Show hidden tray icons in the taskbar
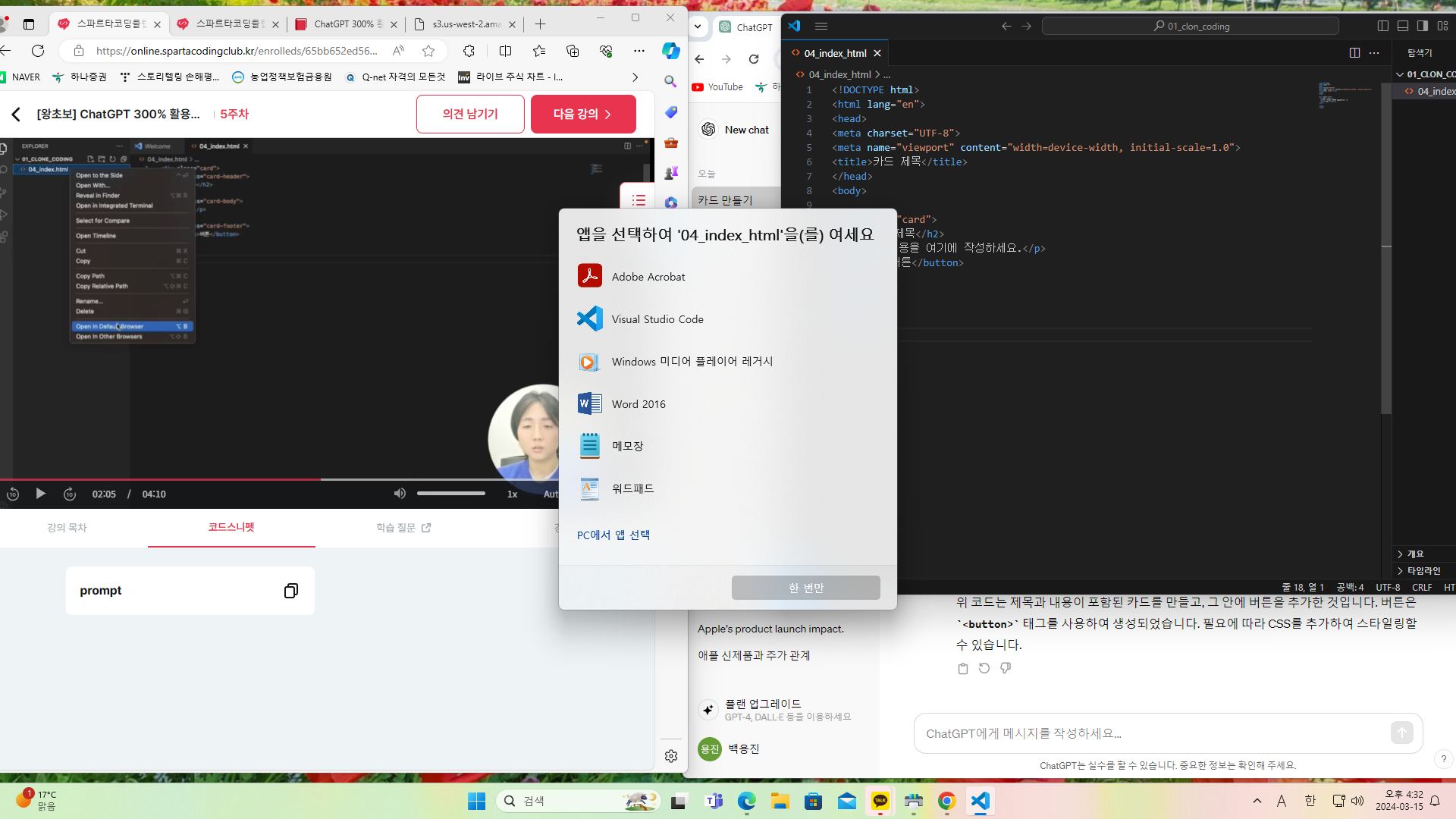This screenshot has width=1456, height=819. 1257,801
